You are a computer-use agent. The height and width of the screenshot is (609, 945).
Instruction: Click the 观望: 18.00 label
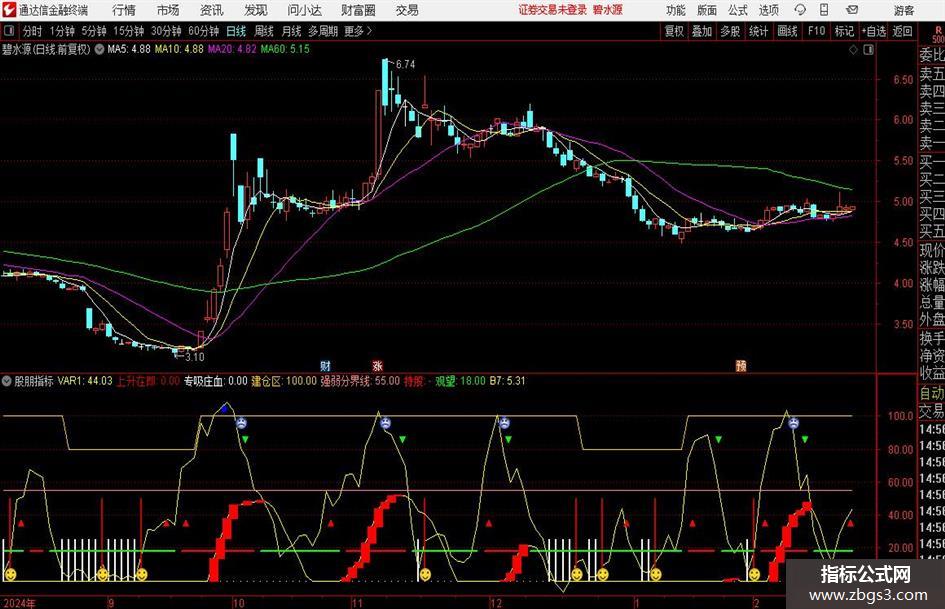460,381
